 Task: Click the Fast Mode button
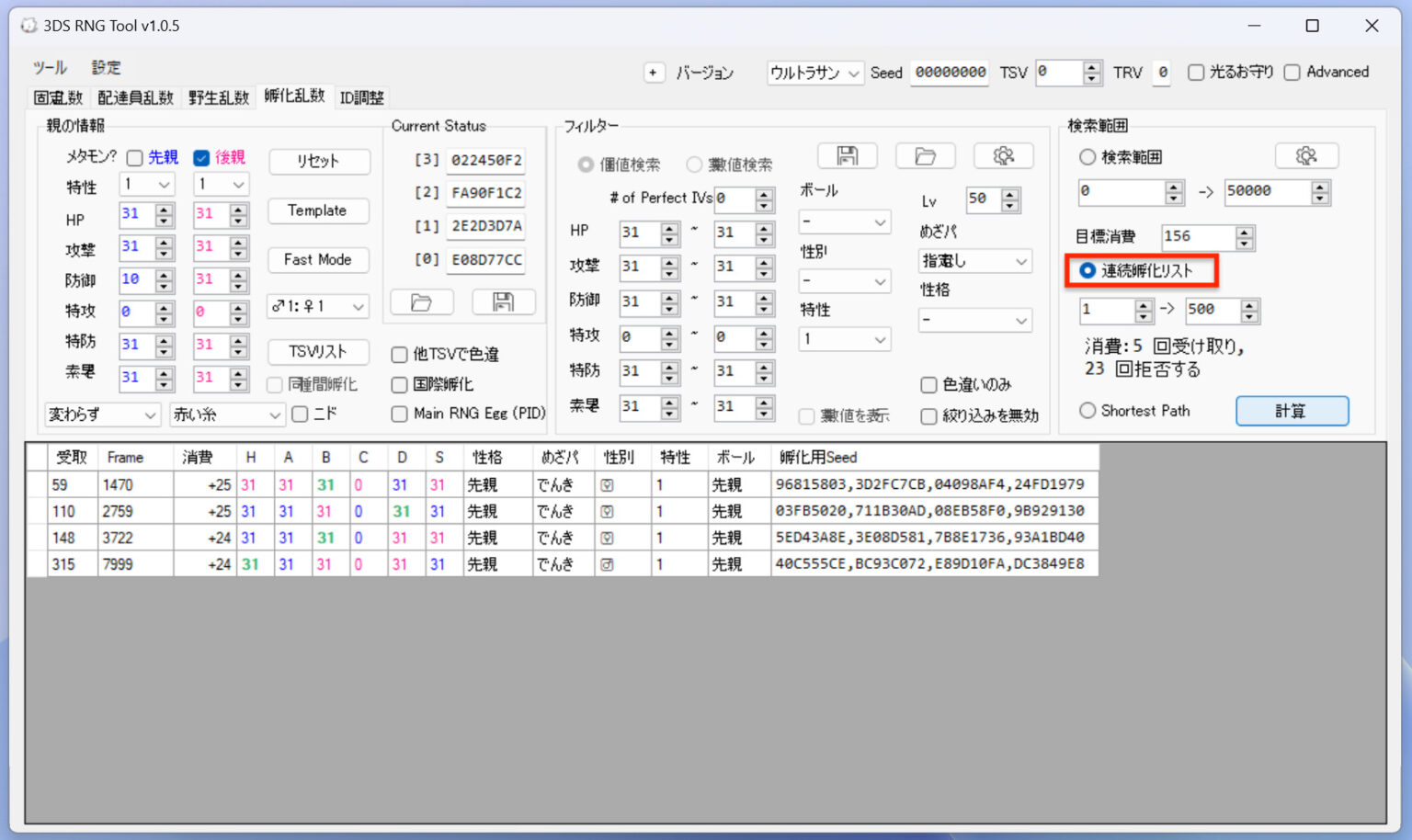pyautogui.click(x=318, y=261)
